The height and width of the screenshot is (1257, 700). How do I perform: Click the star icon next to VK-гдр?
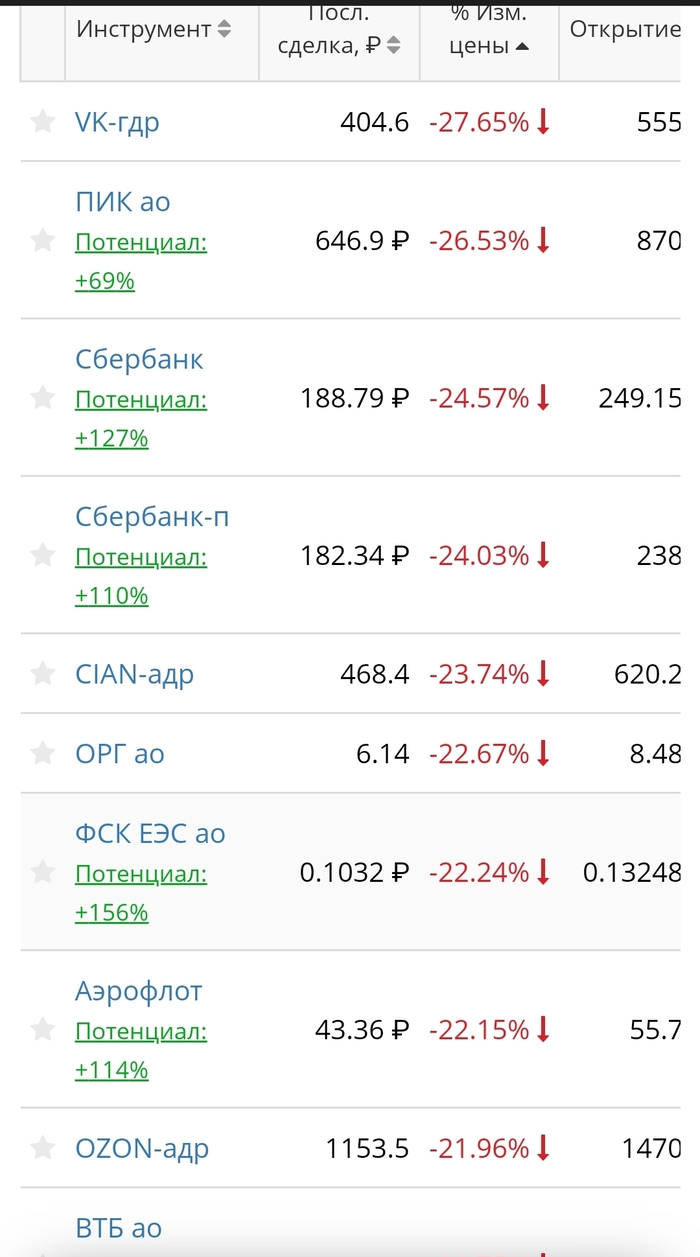43,122
